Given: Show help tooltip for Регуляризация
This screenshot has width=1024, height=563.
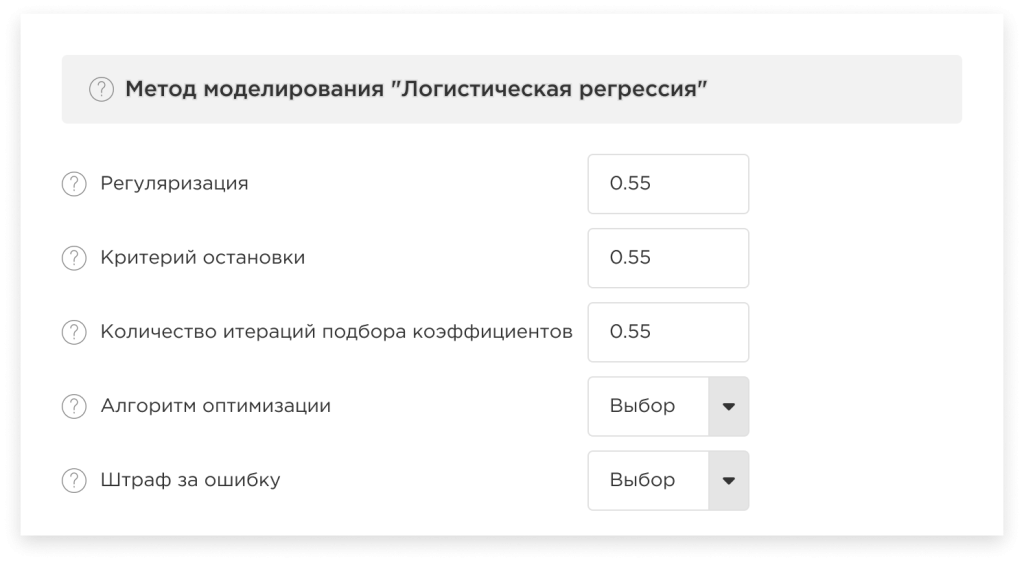Looking at the screenshot, I should [74, 184].
